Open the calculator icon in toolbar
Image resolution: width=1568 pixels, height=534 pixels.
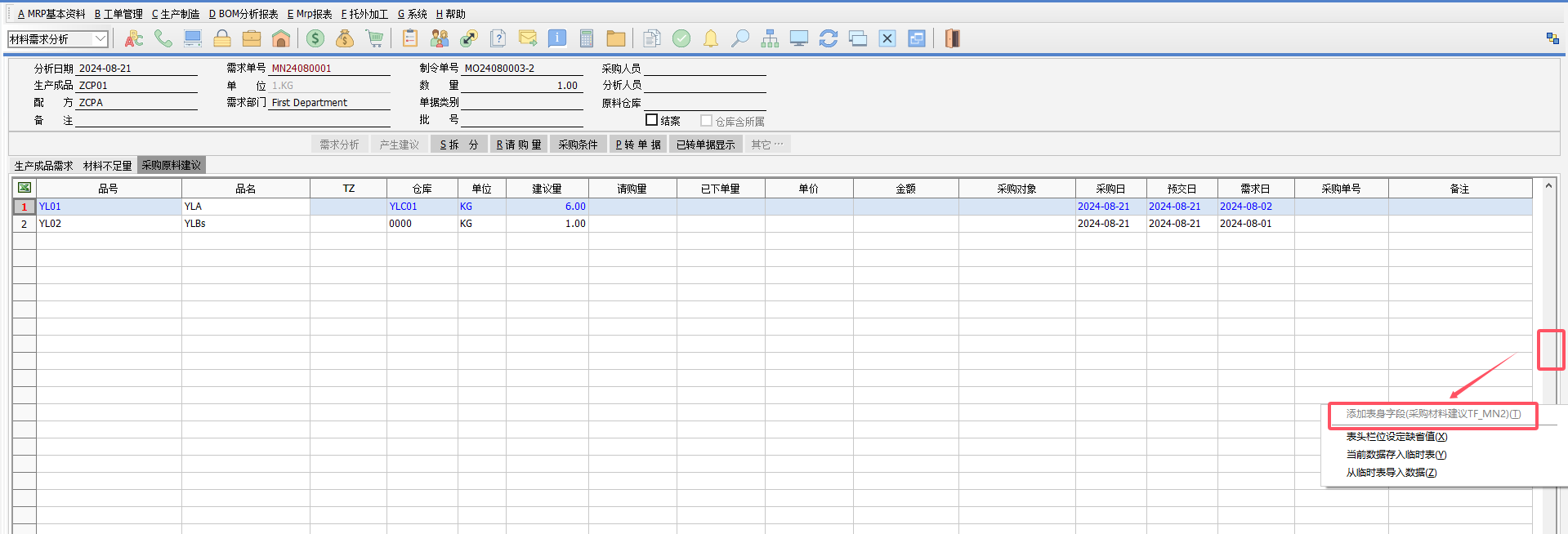point(586,38)
